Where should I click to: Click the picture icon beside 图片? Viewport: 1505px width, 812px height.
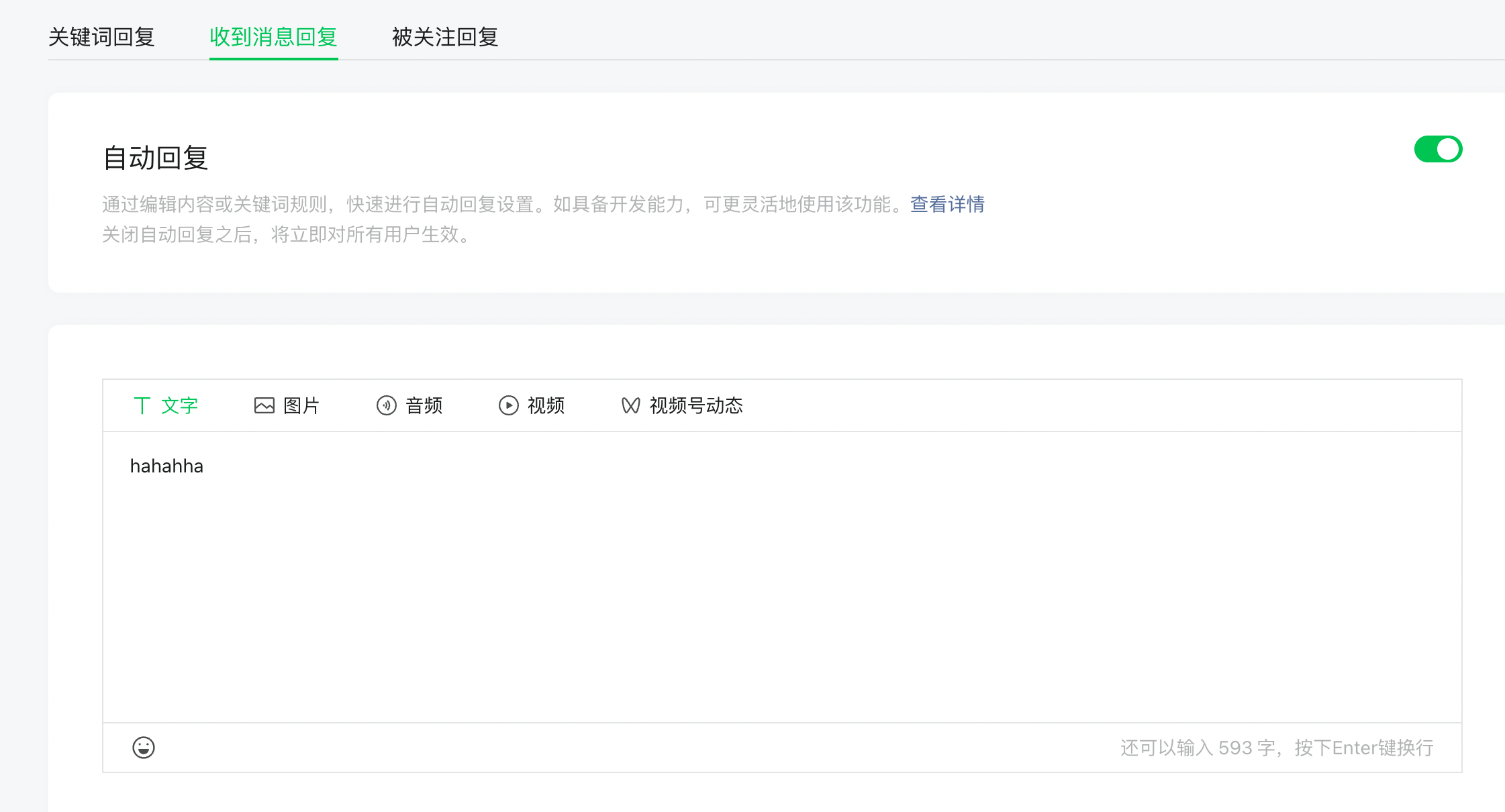pos(264,405)
